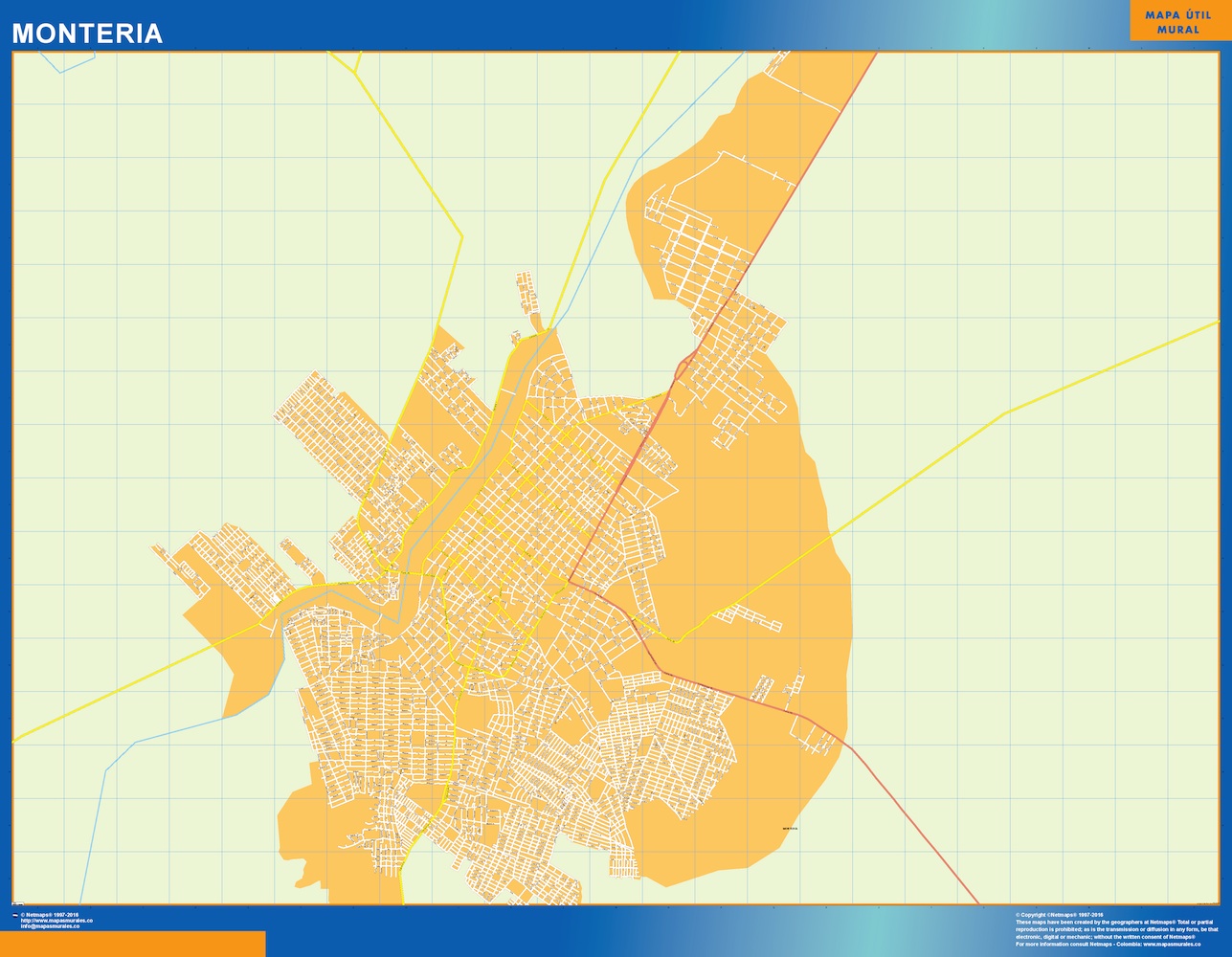Click the tiny MONTERIA label on the map

pyautogui.click(x=790, y=829)
